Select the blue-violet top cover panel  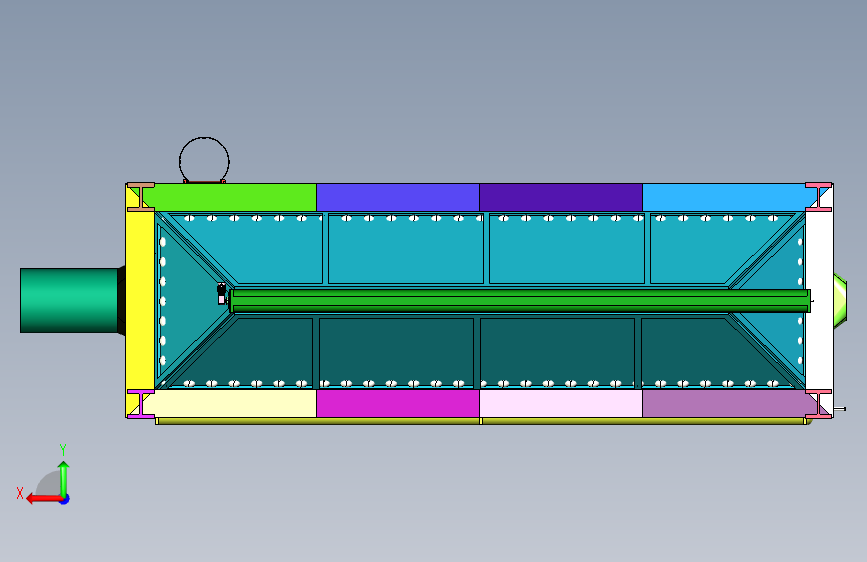(398, 197)
